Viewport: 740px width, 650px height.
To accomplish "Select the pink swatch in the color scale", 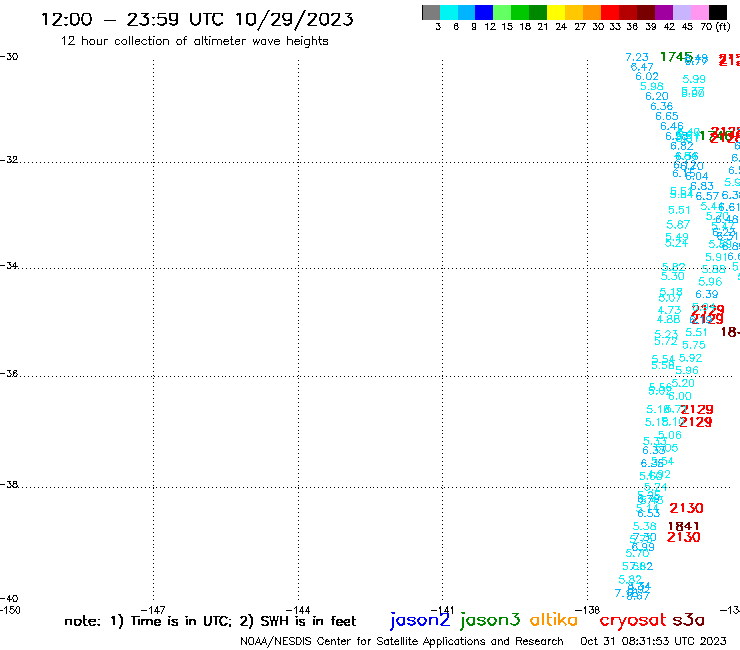I will pyautogui.click(x=699, y=12).
